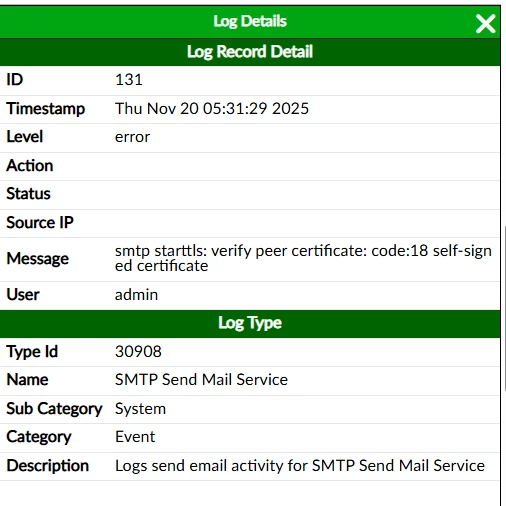This screenshot has width=506, height=506.
Task: Click the Message field label
Action: [x=38, y=259]
